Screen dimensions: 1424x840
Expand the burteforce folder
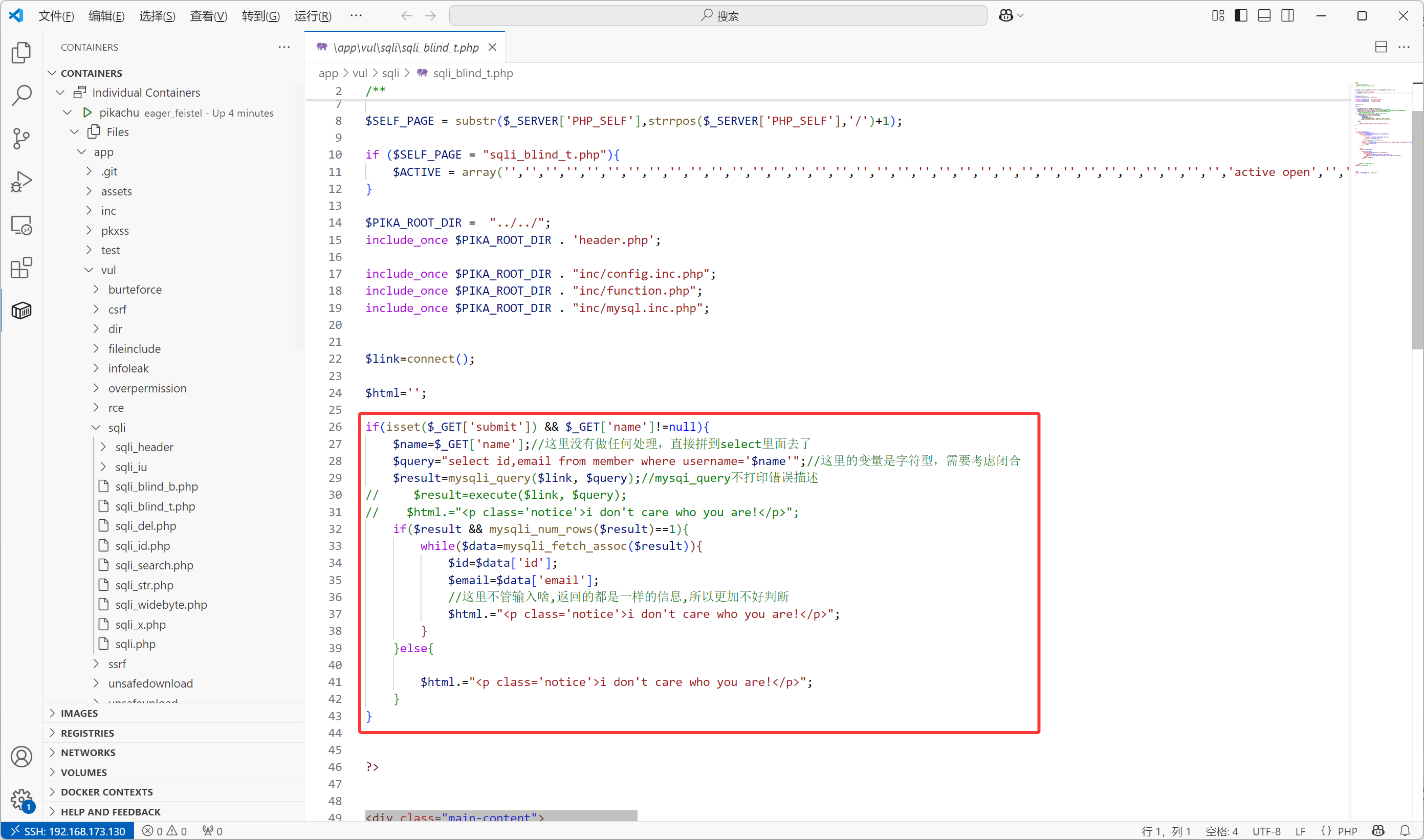pos(135,289)
